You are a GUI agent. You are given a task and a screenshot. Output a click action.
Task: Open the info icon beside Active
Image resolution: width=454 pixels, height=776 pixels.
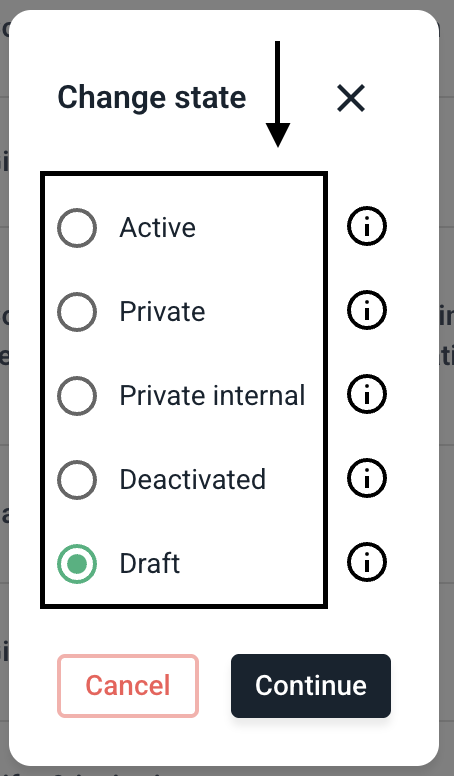(x=366, y=227)
